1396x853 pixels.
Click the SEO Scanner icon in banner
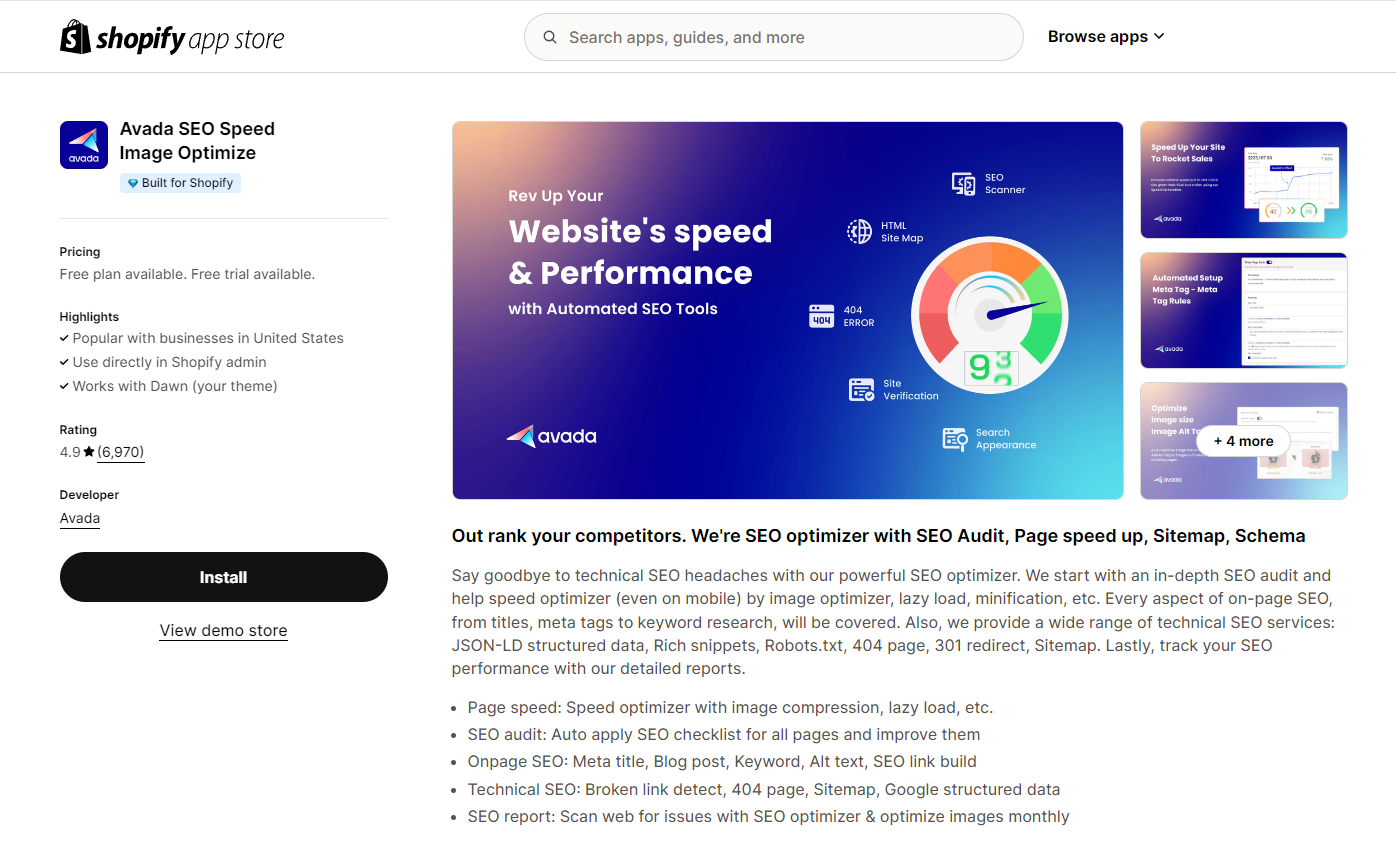963,184
